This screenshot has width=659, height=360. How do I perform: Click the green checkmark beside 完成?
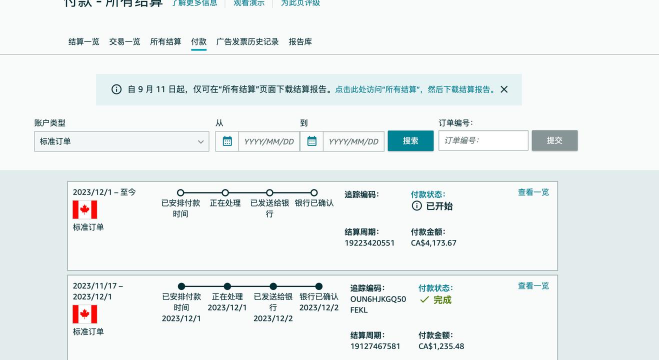[x=424, y=300]
